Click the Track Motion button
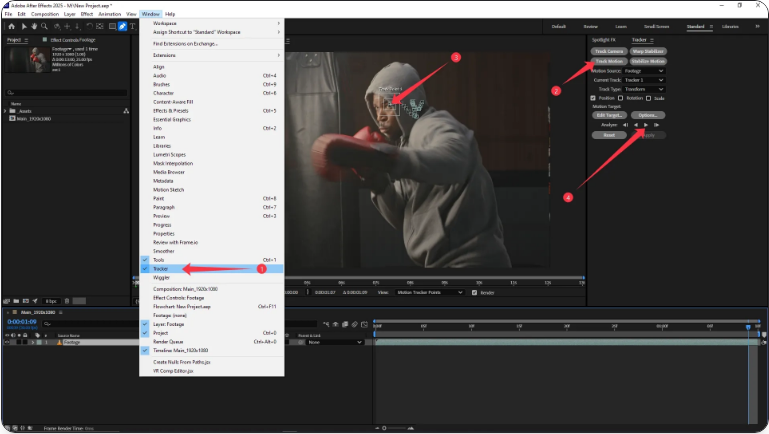This screenshot has height=434, width=769. pos(607,61)
